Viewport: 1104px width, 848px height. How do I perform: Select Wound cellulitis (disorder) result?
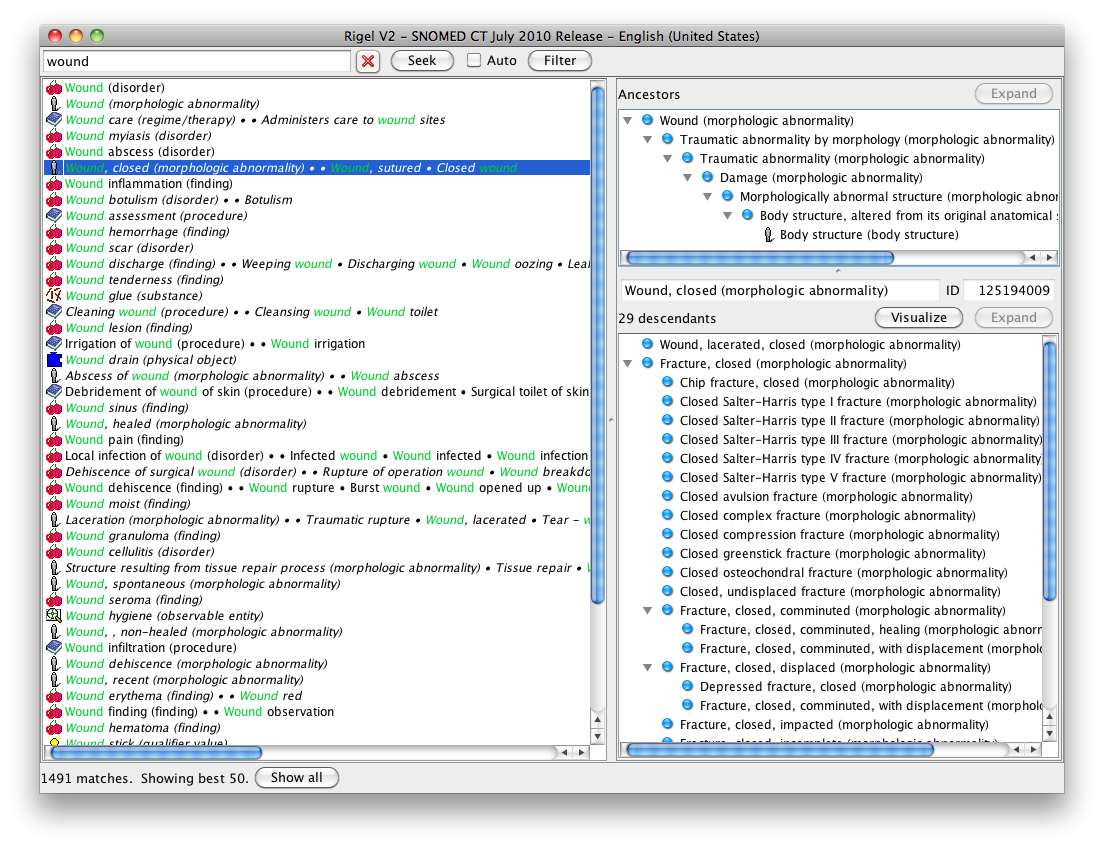pyautogui.click(x=317, y=551)
